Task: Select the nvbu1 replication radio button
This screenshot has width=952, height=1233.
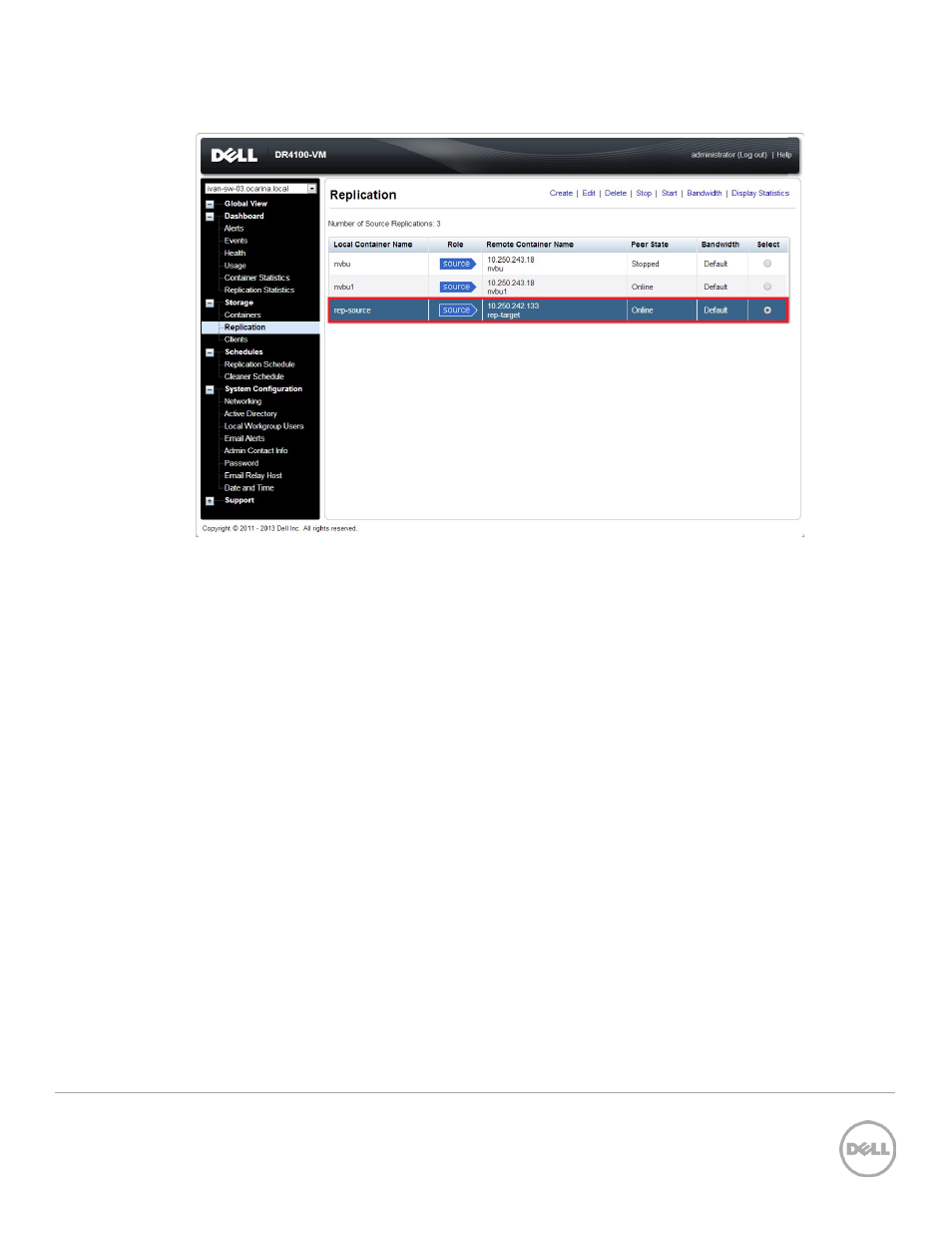Action: coord(767,287)
